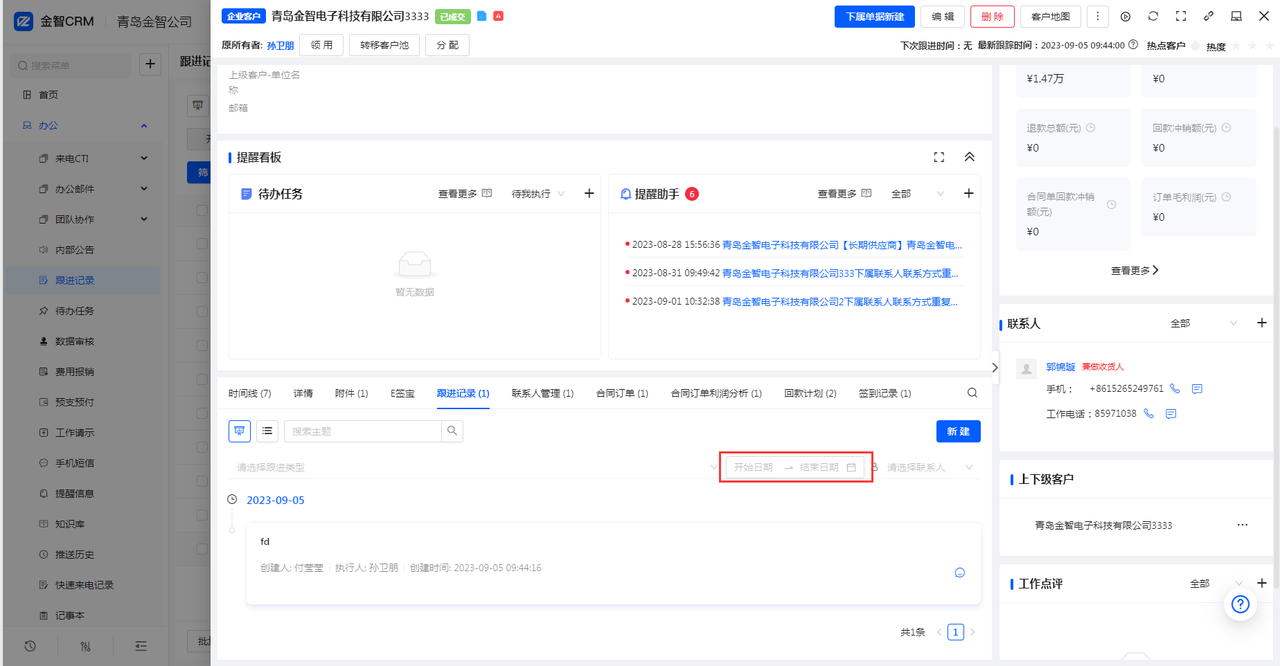1280x666 pixels.
Task: Click the play icon in the header toolbar
Action: [1125, 16]
